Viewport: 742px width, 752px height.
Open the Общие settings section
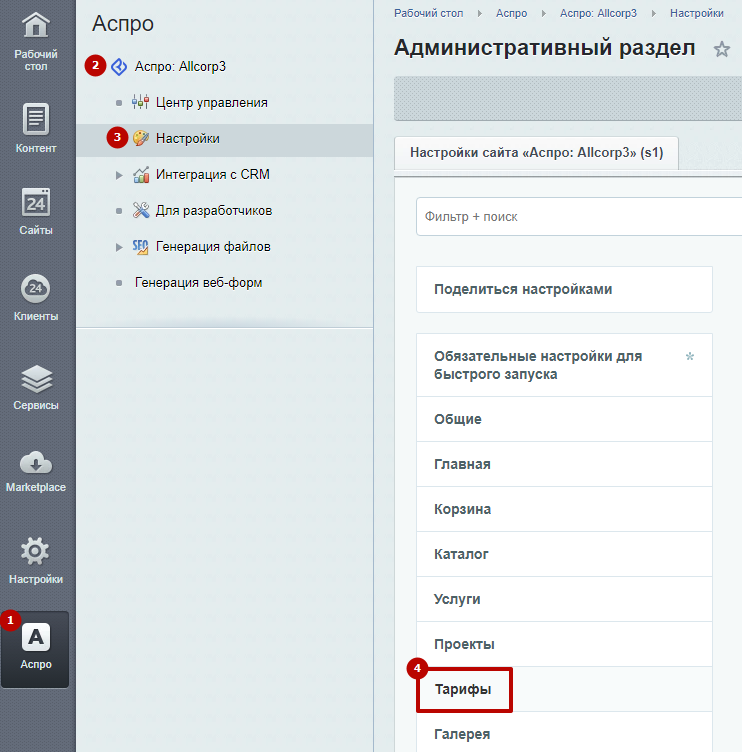564,419
